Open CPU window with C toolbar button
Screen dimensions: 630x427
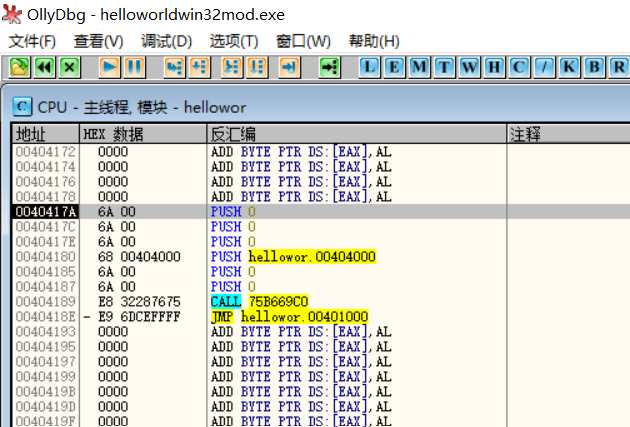[519, 67]
